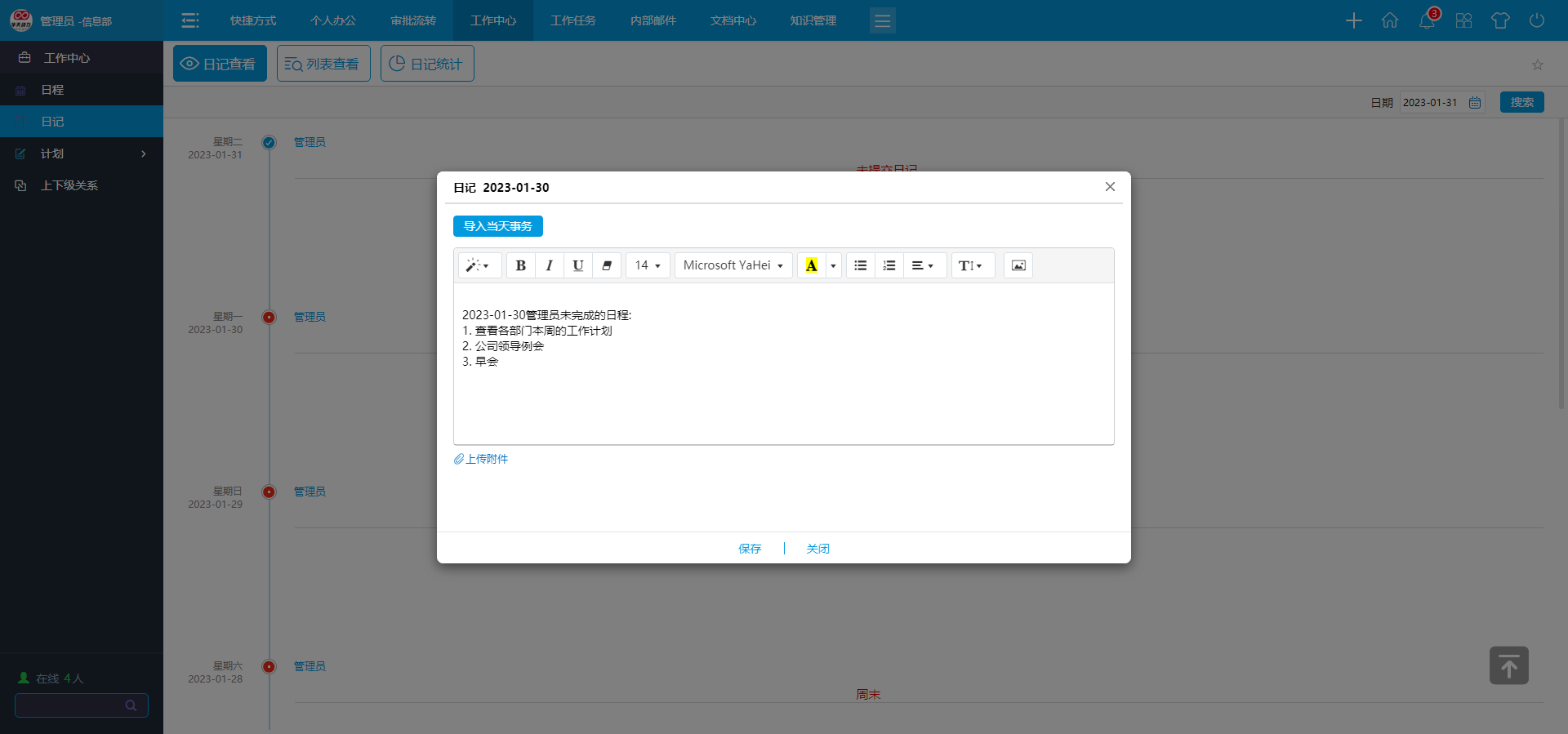1568x734 pixels.
Task: Toggle bold formatting in diary editor
Action: [x=521, y=265]
